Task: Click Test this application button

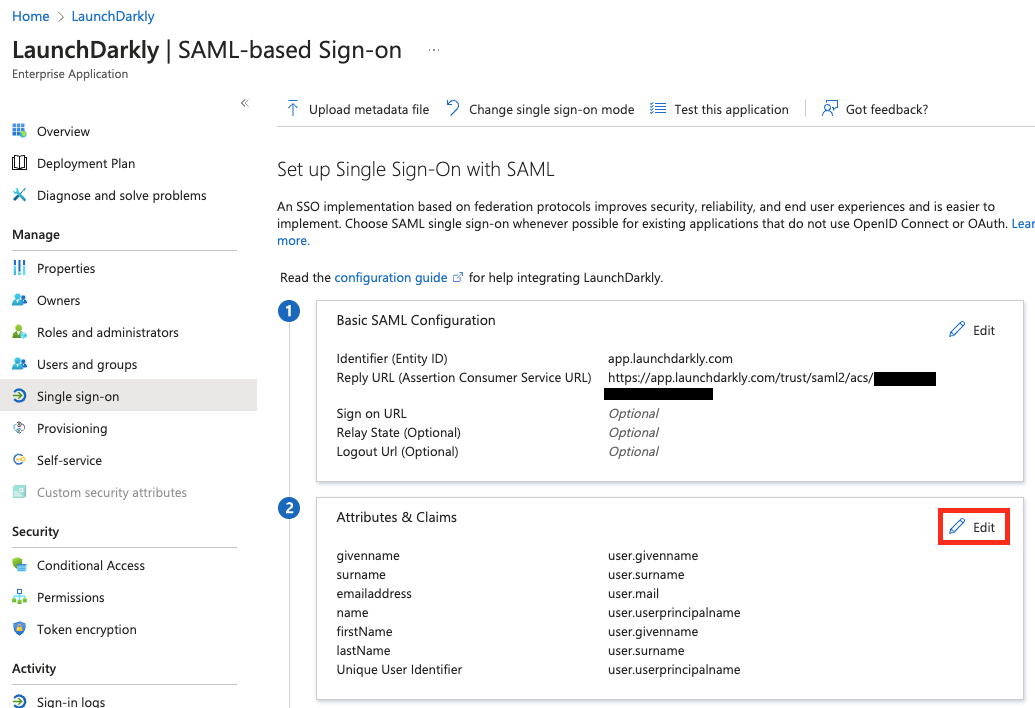Action: click(x=720, y=109)
